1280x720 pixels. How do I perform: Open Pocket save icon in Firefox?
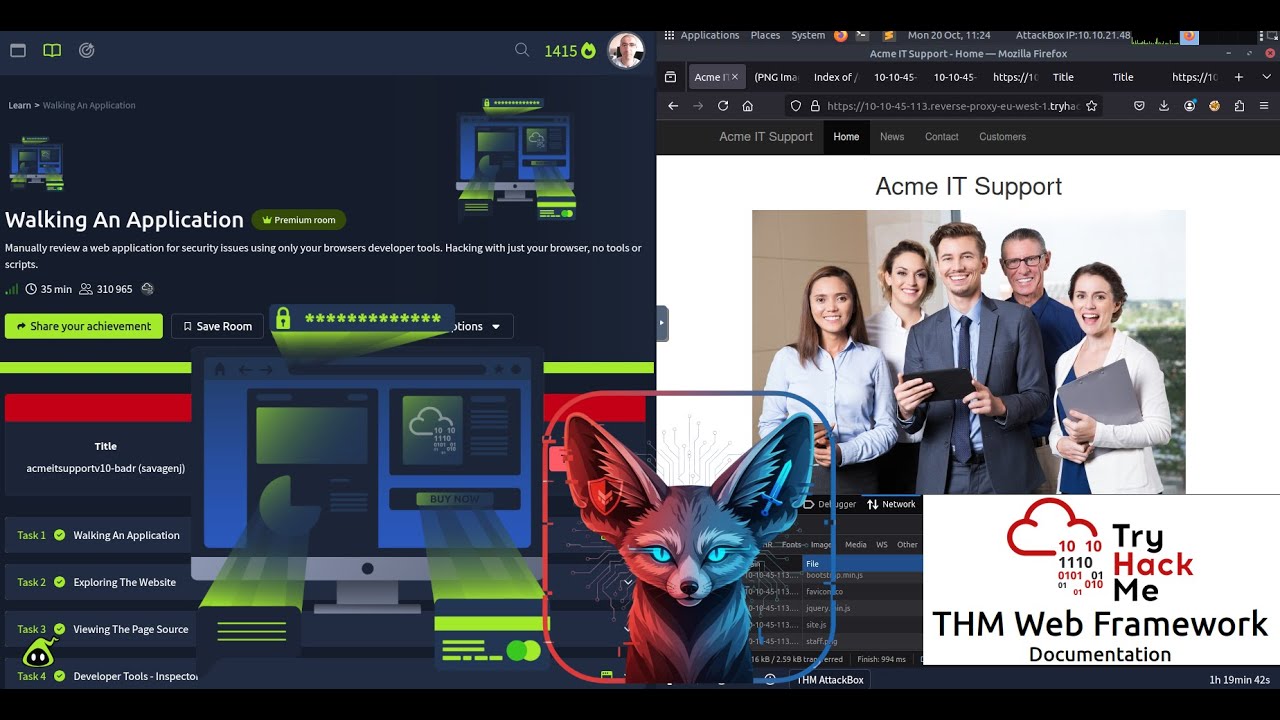(x=1139, y=106)
